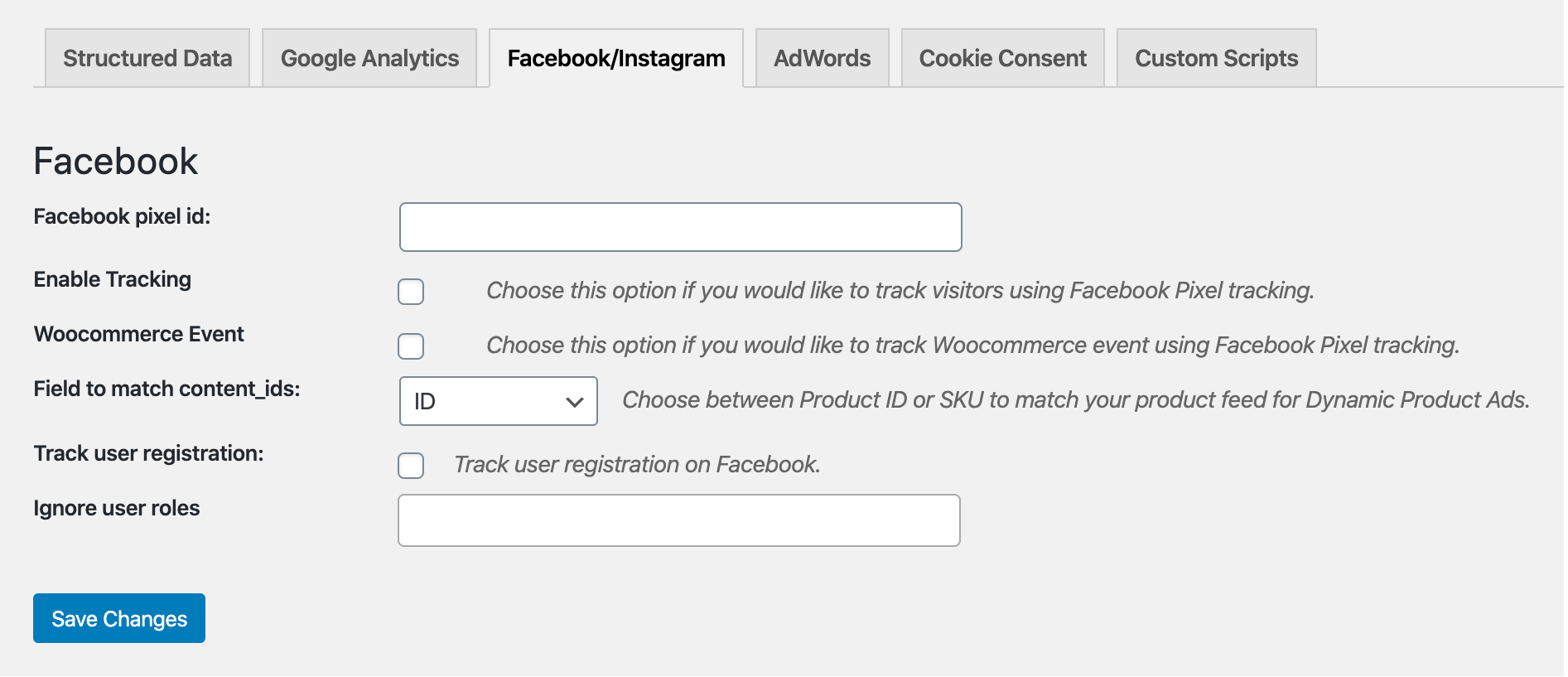Click the Facebook pixel id text field
This screenshot has height=677, width=1568.
tap(680, 227)
